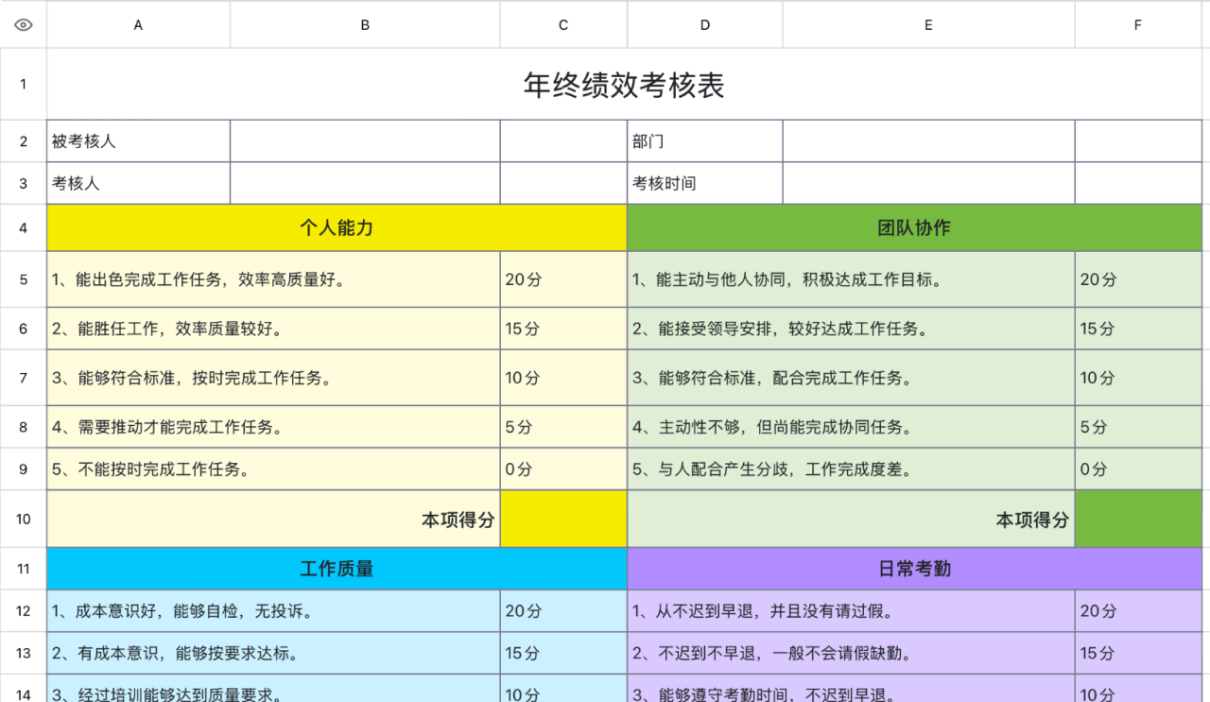
Task: Click cell 3、能够符合标准，按时完成工作任务。
Action: pyautogui.click(x=273, y=378)
